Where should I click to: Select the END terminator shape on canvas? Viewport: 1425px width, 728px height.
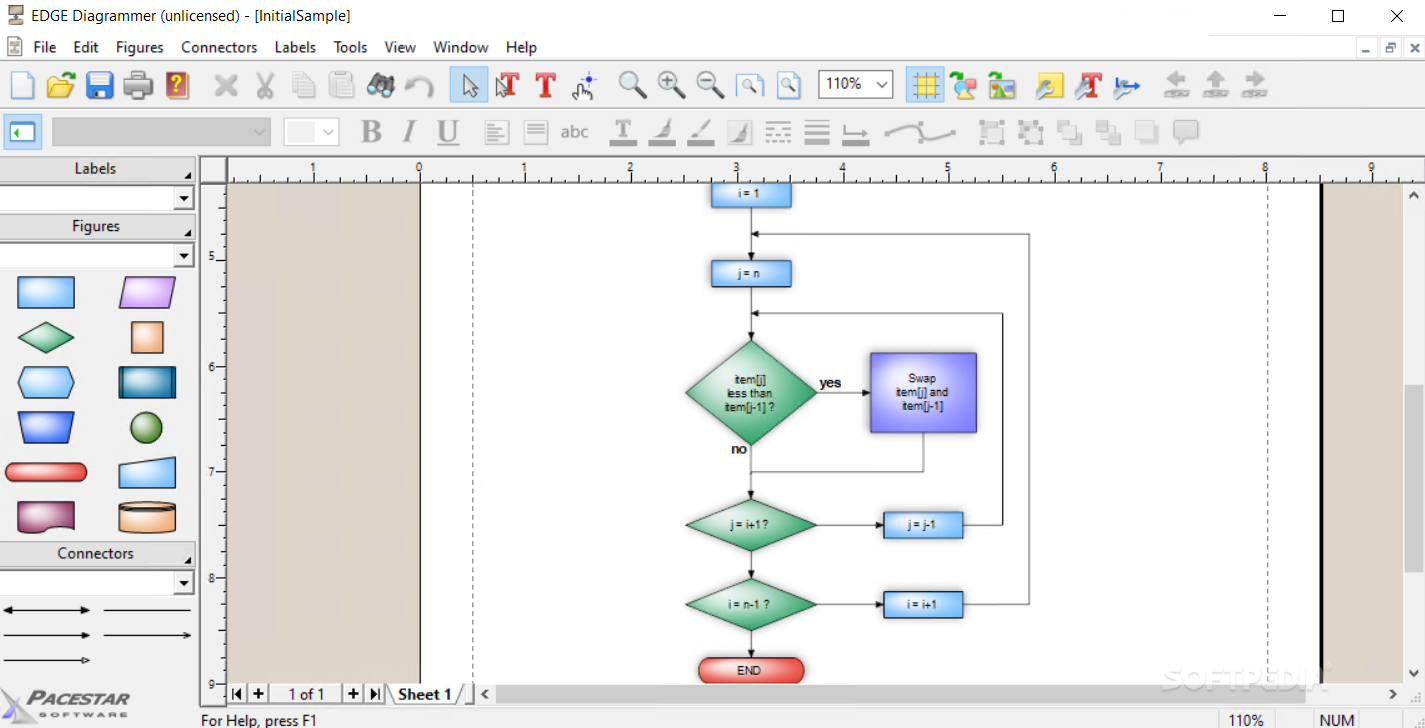pos(751,671)
